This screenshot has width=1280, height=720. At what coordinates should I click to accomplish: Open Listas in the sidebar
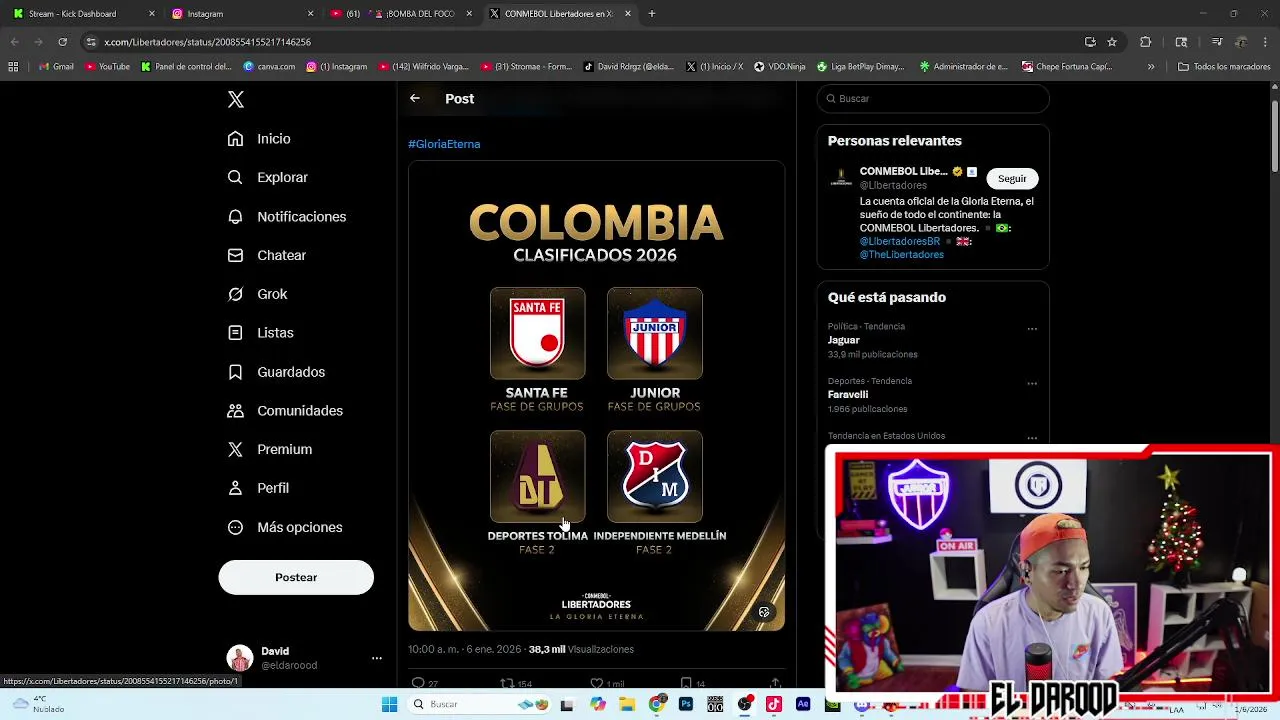260,332
